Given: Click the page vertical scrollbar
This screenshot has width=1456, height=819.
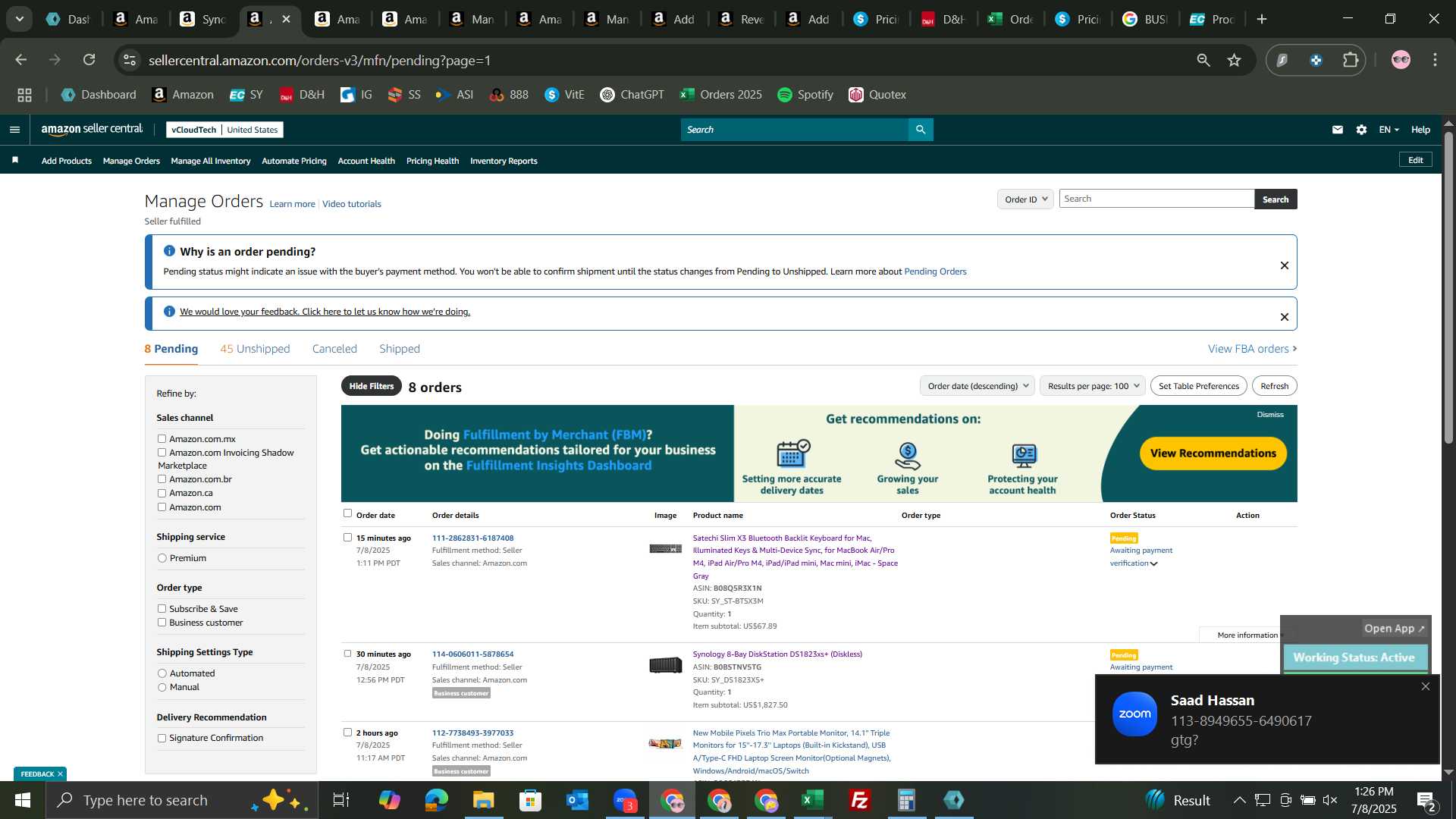Looking at the screenshot, I should [1448, 288].
